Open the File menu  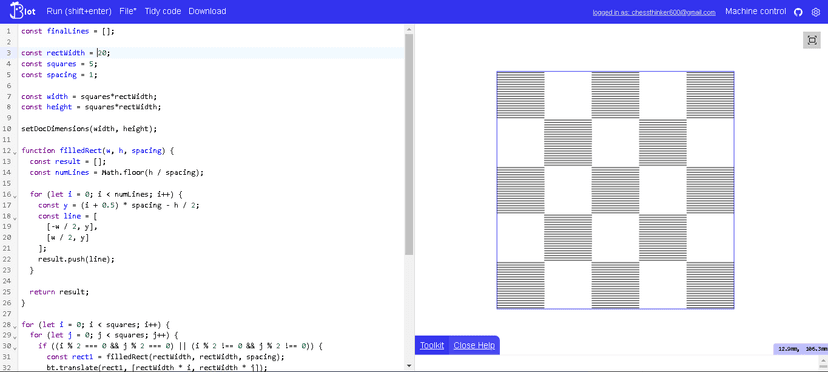click(128, 11)
